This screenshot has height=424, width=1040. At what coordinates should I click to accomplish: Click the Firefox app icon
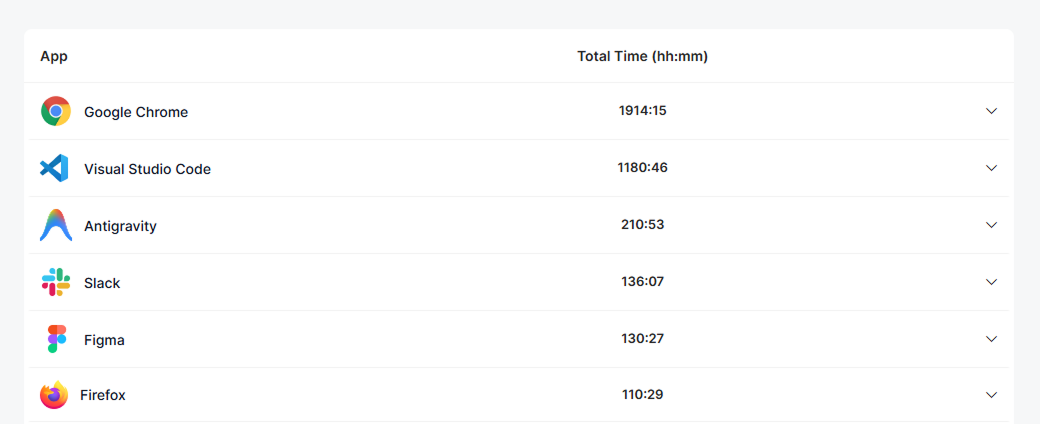click(54, 395)
